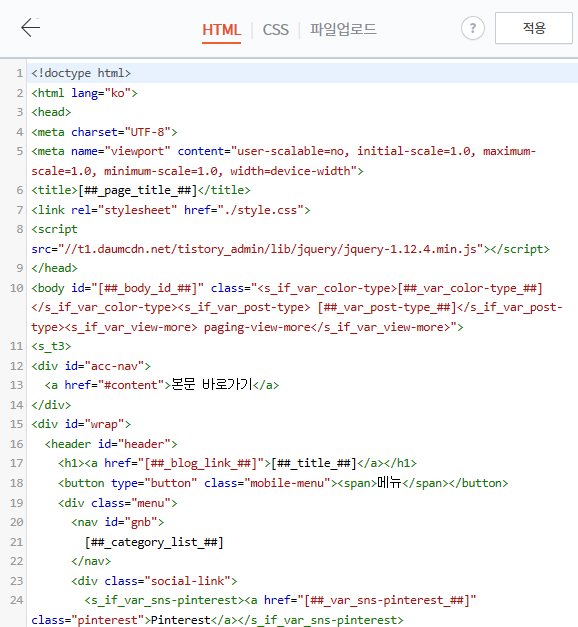578x627 pixels.
Task: Click the back arrow icon
Action: click(30, 28)
